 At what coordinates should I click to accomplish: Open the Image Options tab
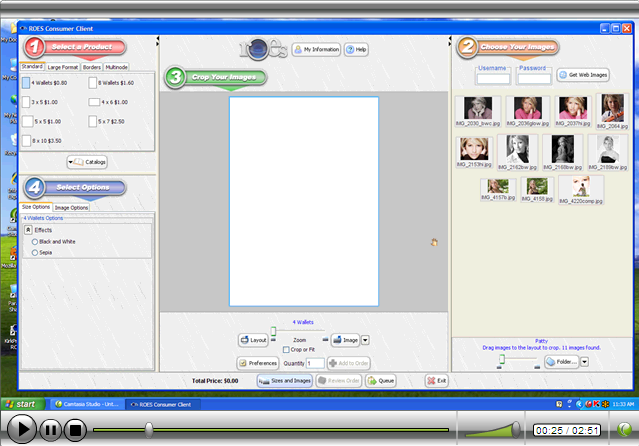pos(71,207)
